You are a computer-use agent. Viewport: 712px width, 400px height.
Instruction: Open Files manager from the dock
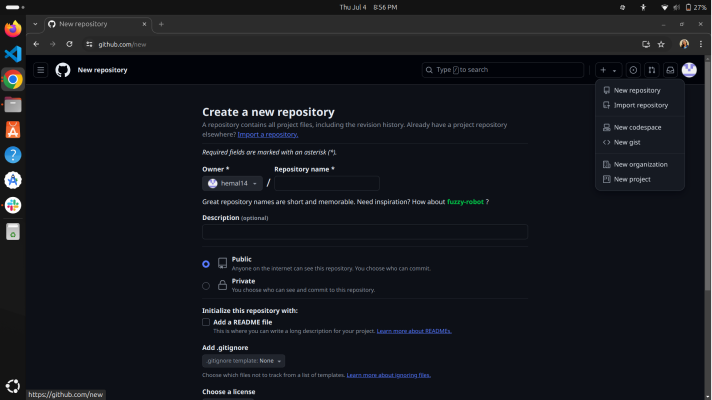click(x=13, y=105)
